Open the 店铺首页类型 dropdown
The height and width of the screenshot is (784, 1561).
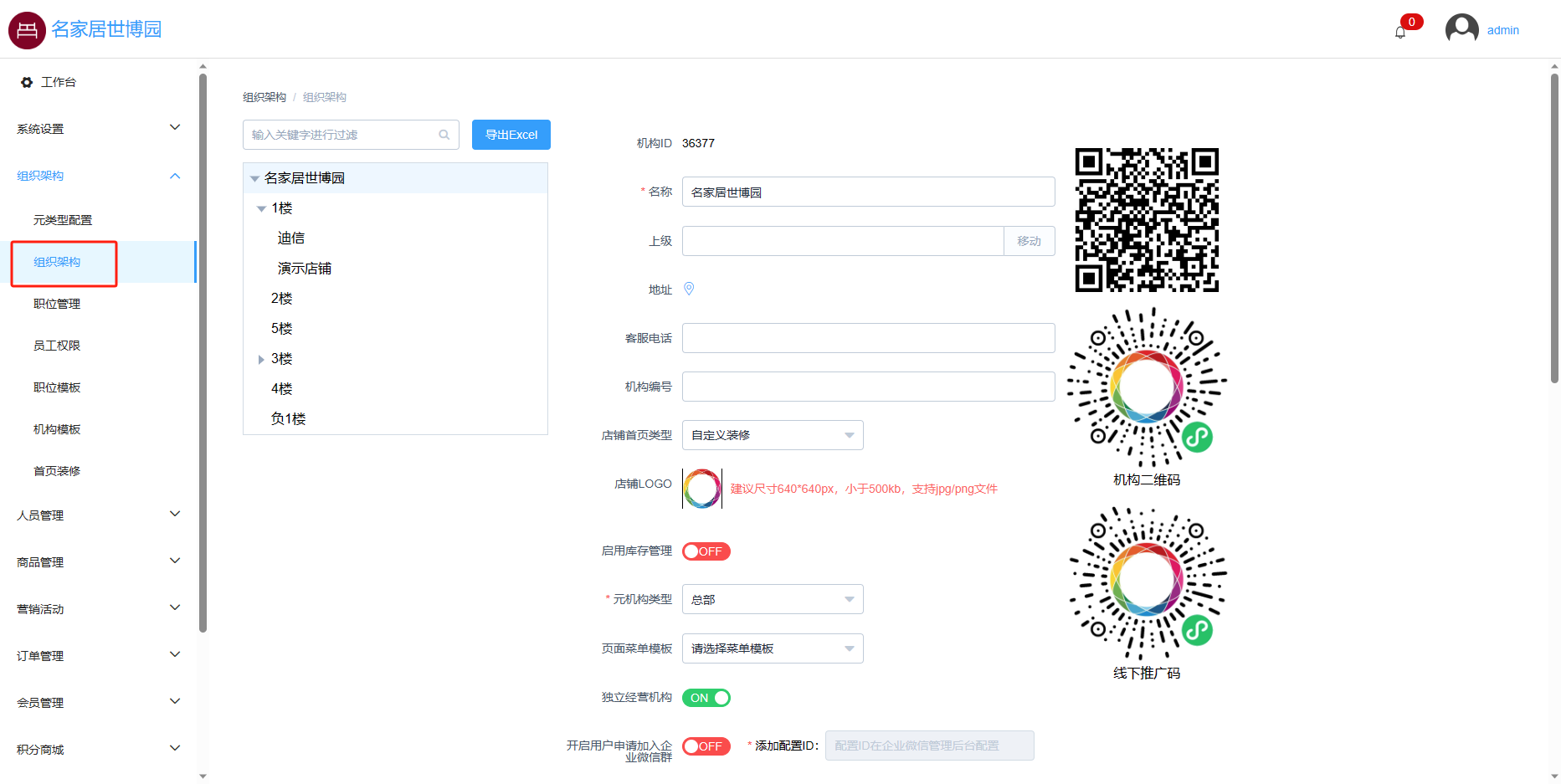click(773, 435)
